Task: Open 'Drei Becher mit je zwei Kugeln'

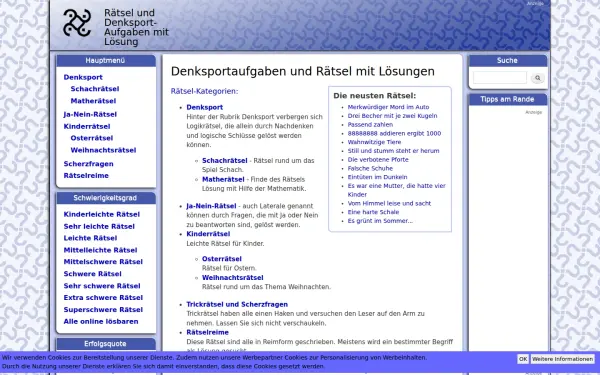Action: pos(392,116)
